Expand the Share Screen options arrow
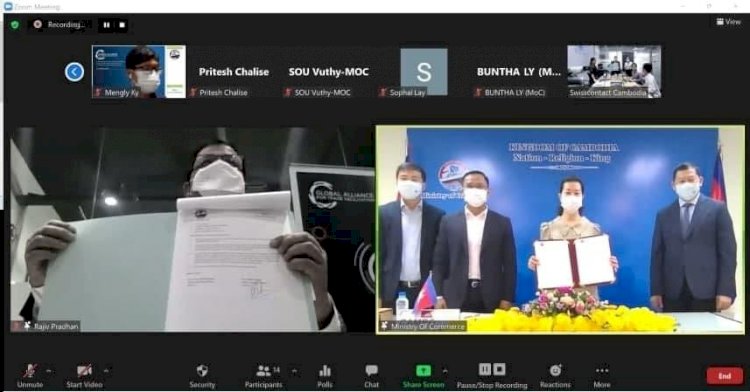 (445, 370)
